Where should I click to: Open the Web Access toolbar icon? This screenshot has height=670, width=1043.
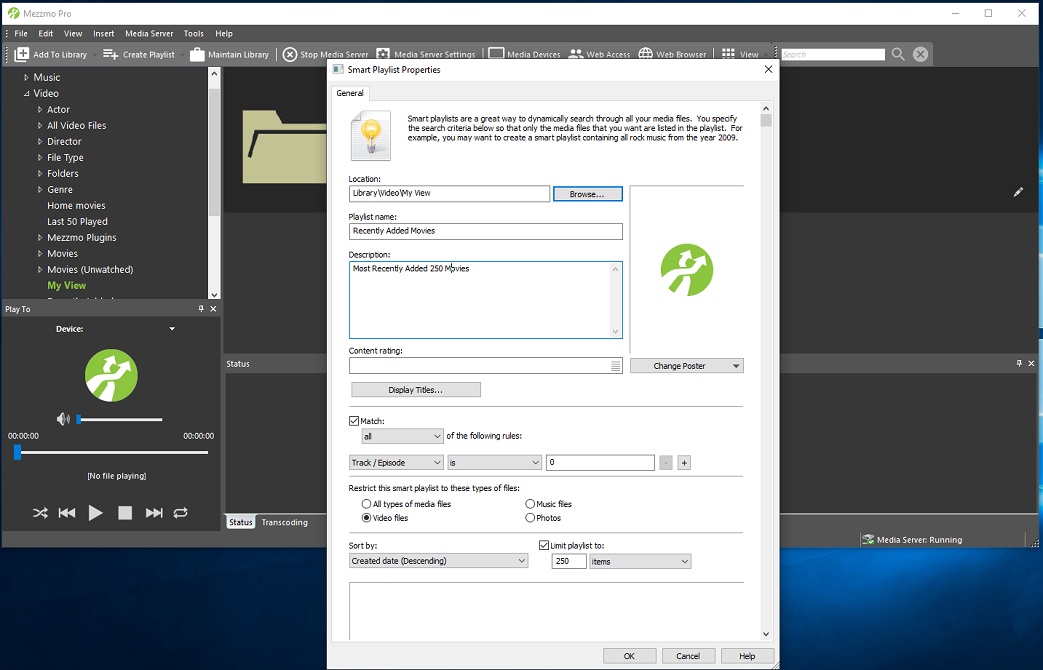(x=575, y=55)
